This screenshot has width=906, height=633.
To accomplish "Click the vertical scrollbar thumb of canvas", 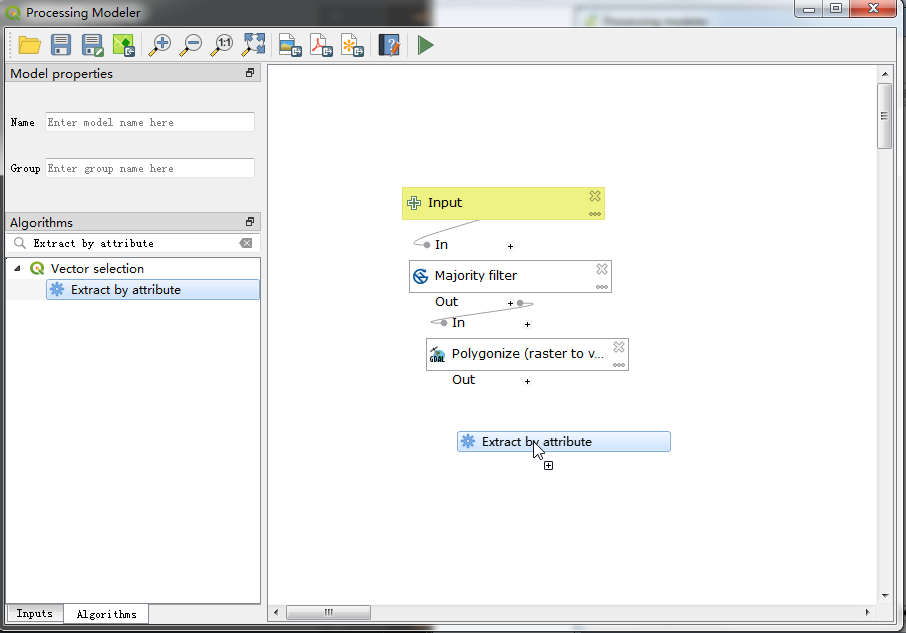I will (x=885, y=116).
